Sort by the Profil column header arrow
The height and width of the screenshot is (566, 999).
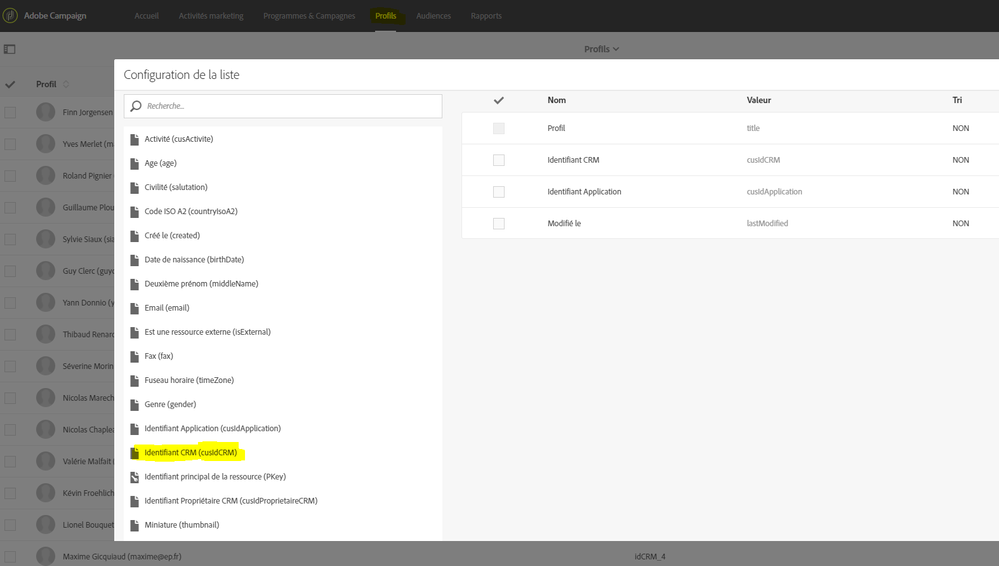tap(66, 85)
